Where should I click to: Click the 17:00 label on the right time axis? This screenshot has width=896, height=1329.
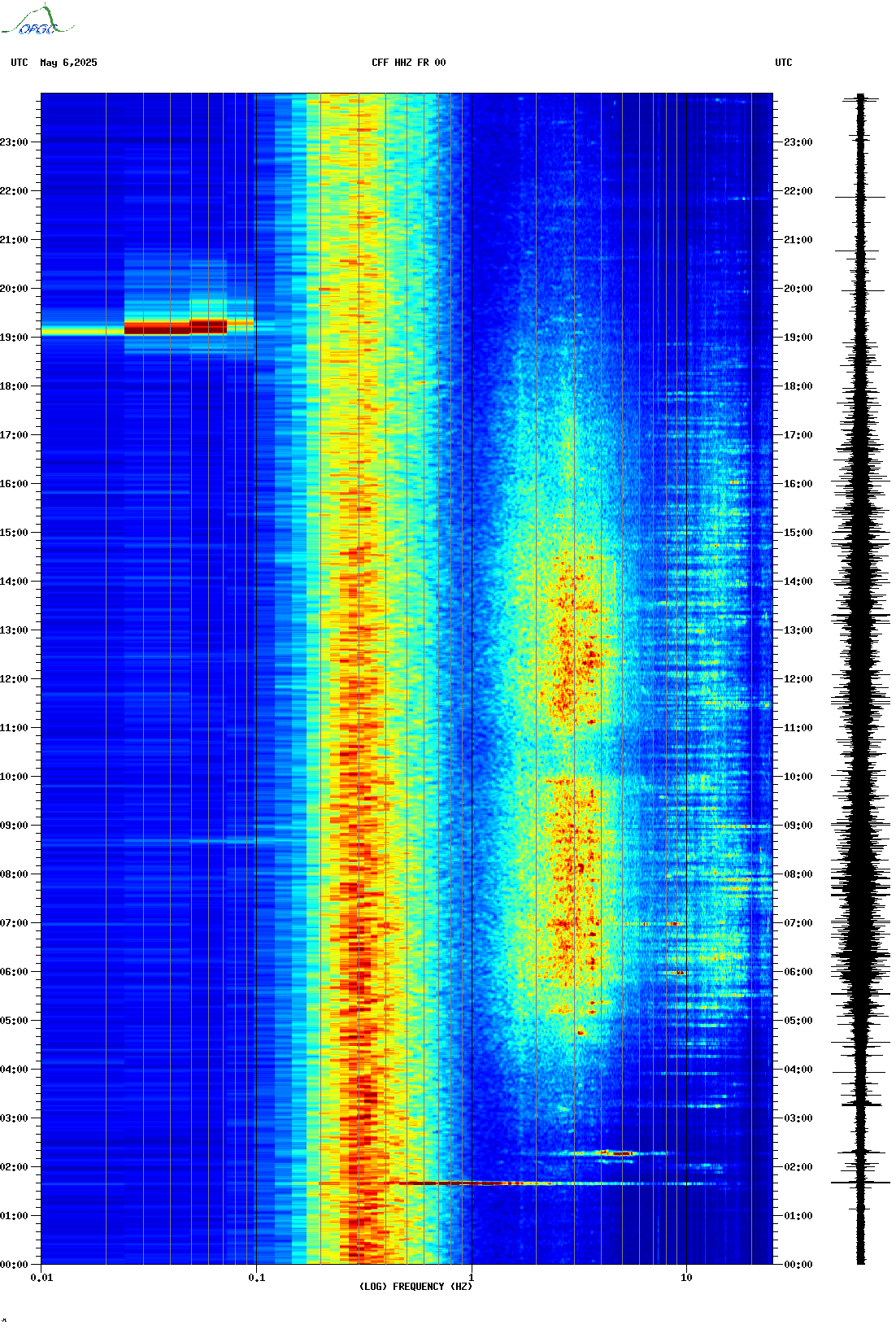pyautogui.click(x=798, y=435)
